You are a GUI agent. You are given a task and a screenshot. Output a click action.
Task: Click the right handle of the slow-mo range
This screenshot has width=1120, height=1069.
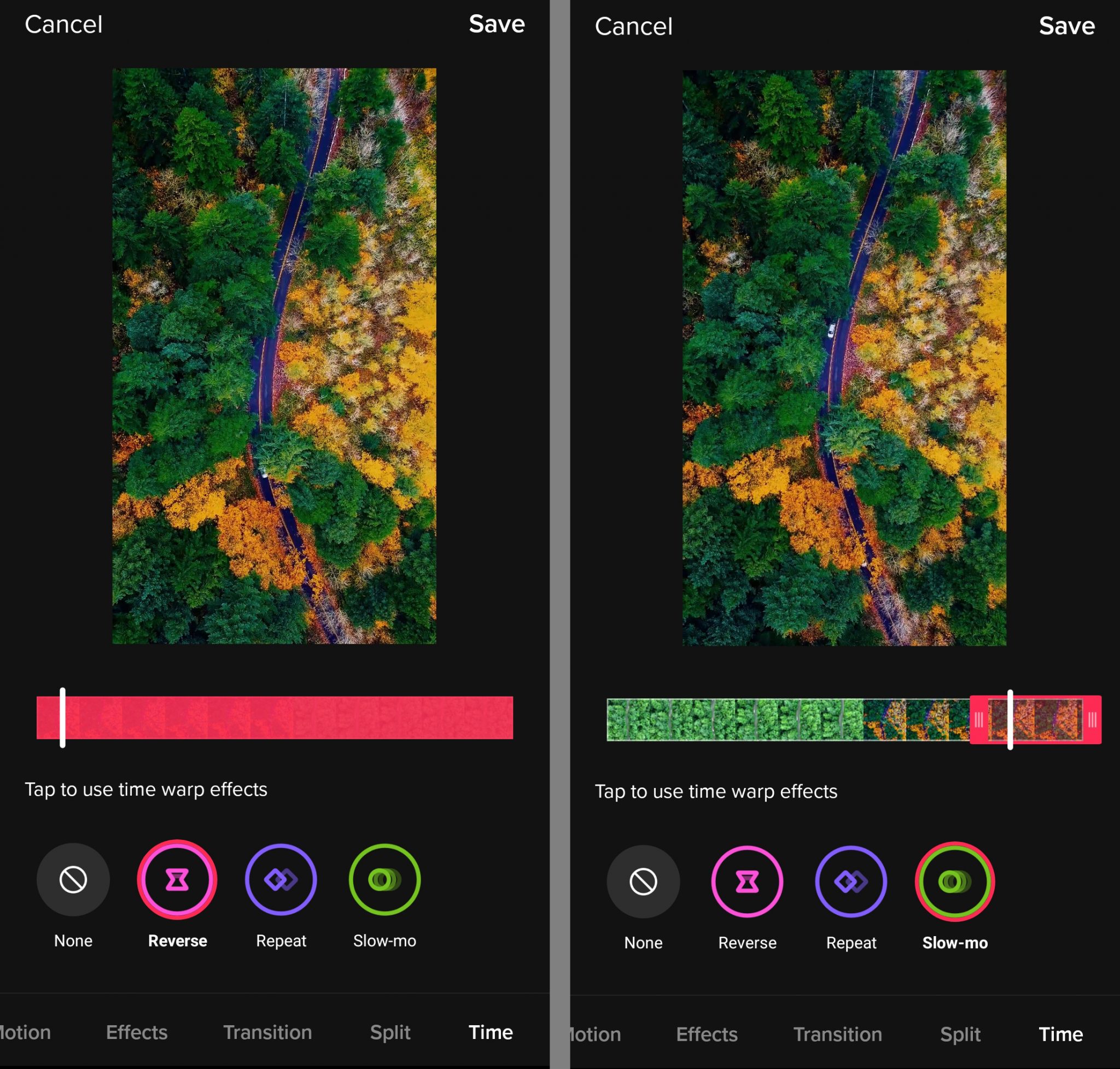pyautogui.click(x=1092, y=720)
